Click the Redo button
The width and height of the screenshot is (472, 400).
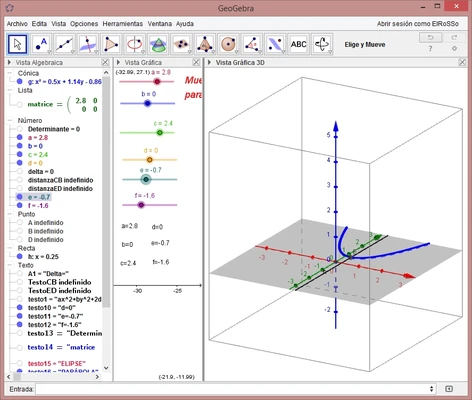coord(454,37)
